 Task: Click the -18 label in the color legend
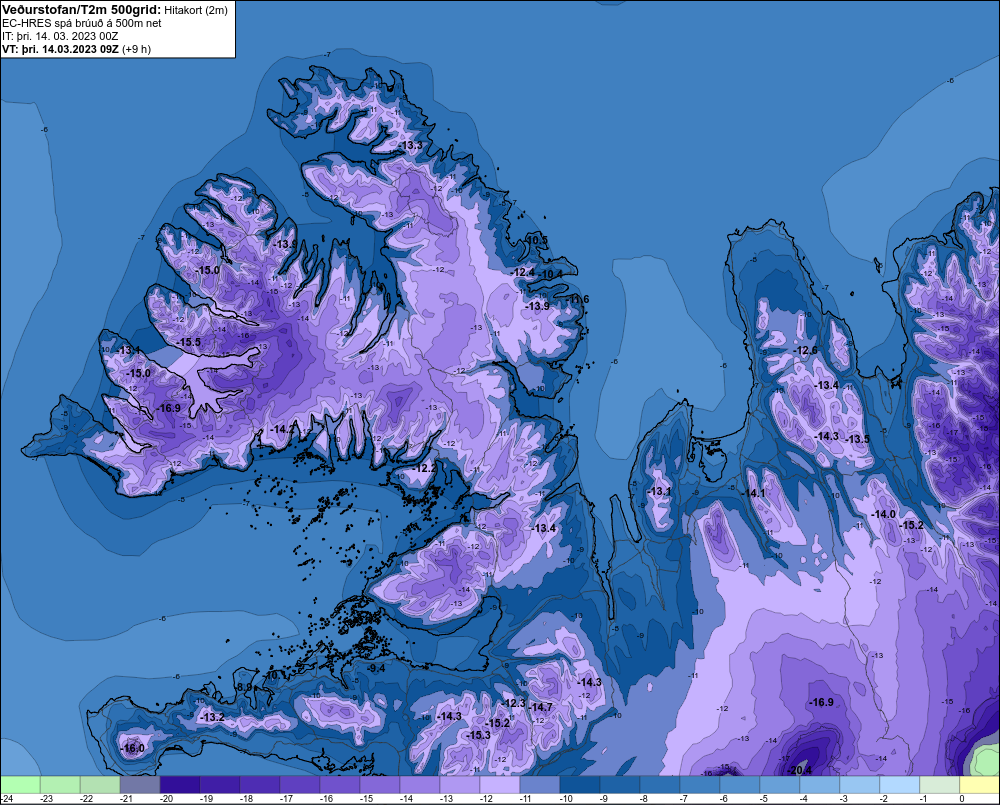click(246, 799)
